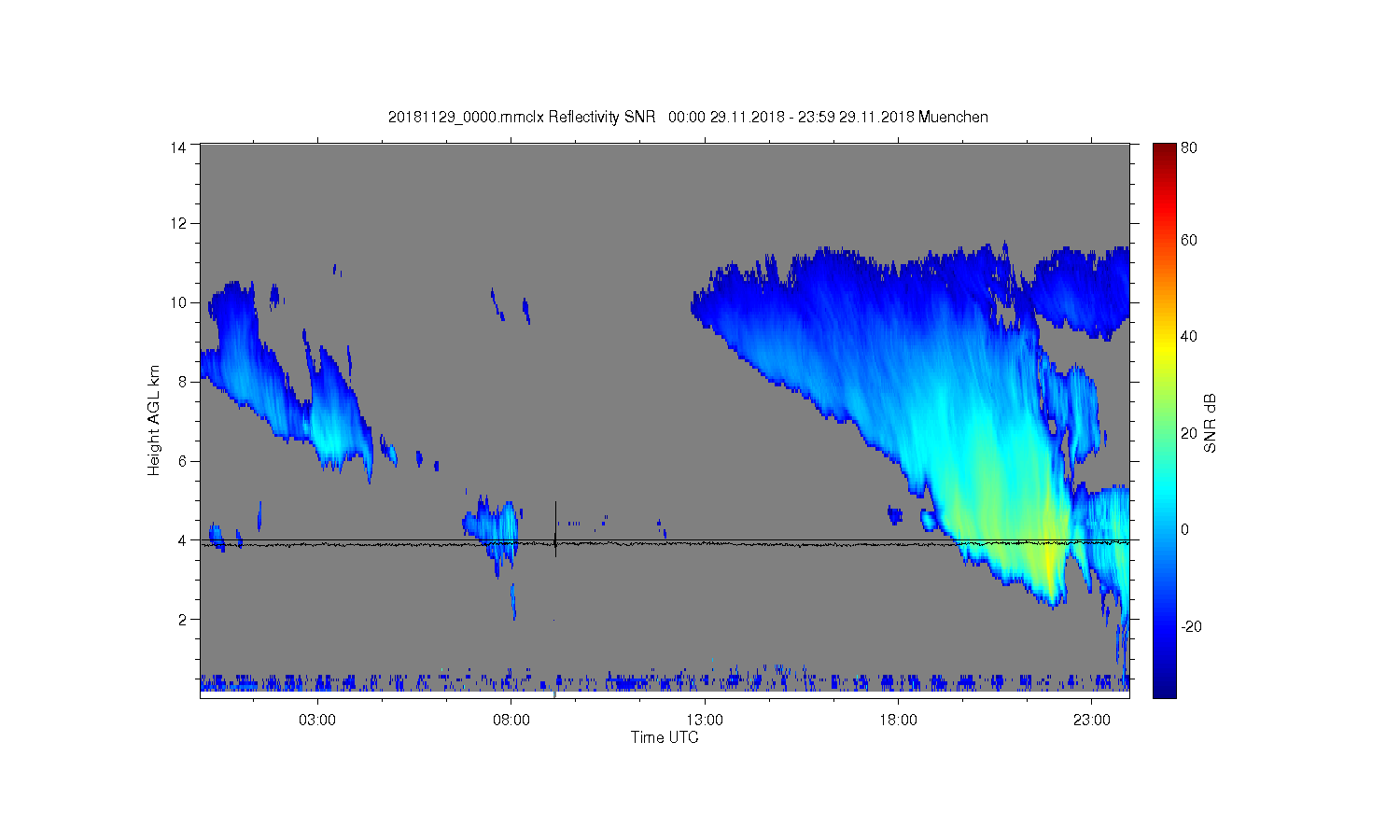Click the 13:00 time tick label
1400x840 pixels.
click(705, 721)
